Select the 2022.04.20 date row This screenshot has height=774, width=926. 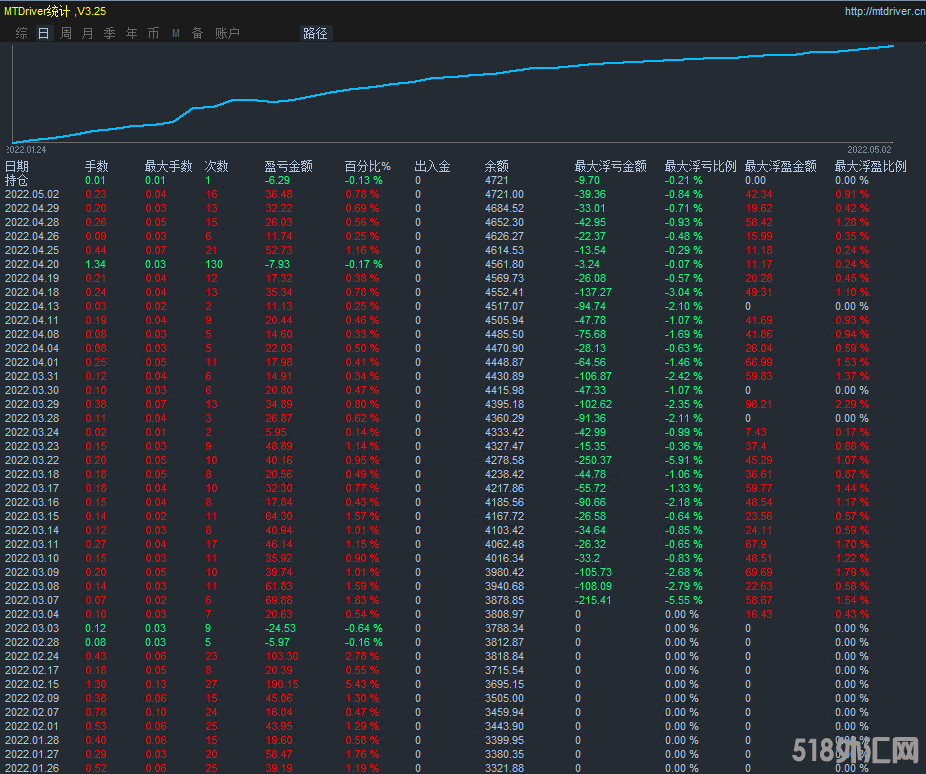(x=32, y=264)
